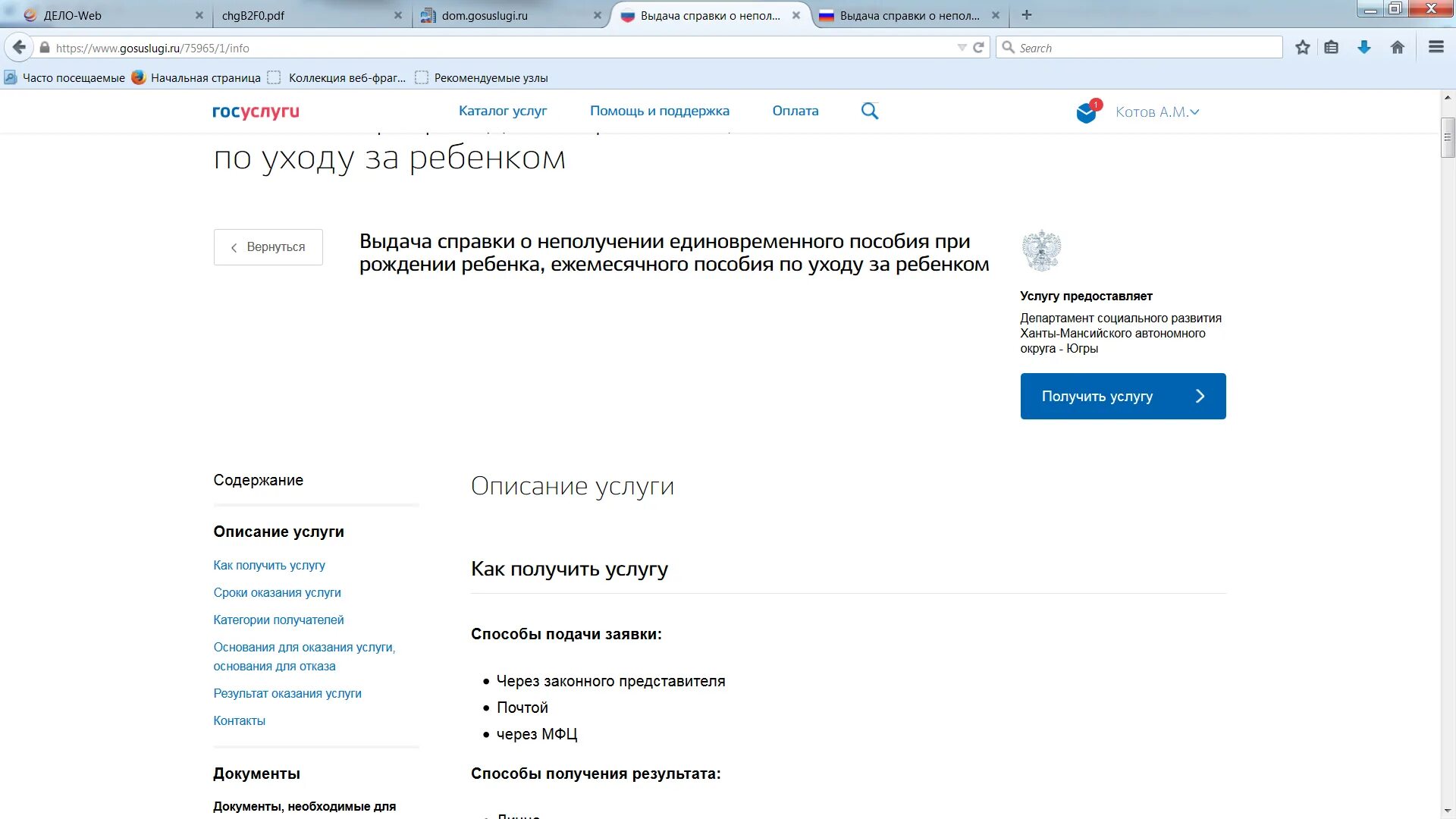The width and height of the screenshot is (1456, 819).
Task: Open the Сроки оказания услуги link
Action: pos(278,592)
